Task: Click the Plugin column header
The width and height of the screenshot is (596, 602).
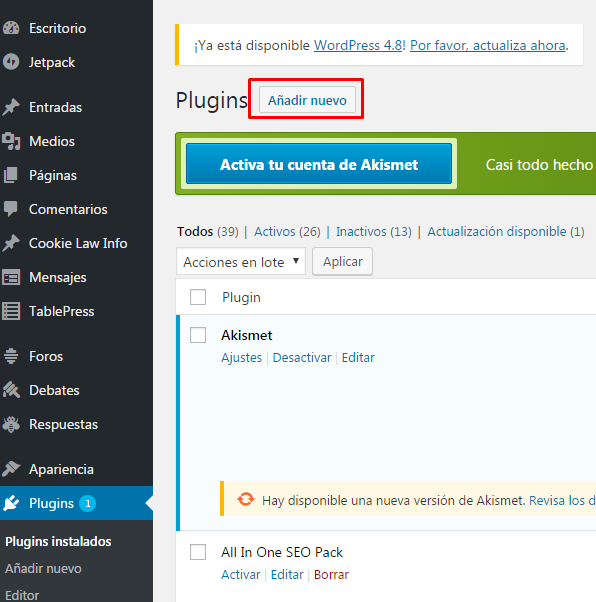Action: [242, 297]
